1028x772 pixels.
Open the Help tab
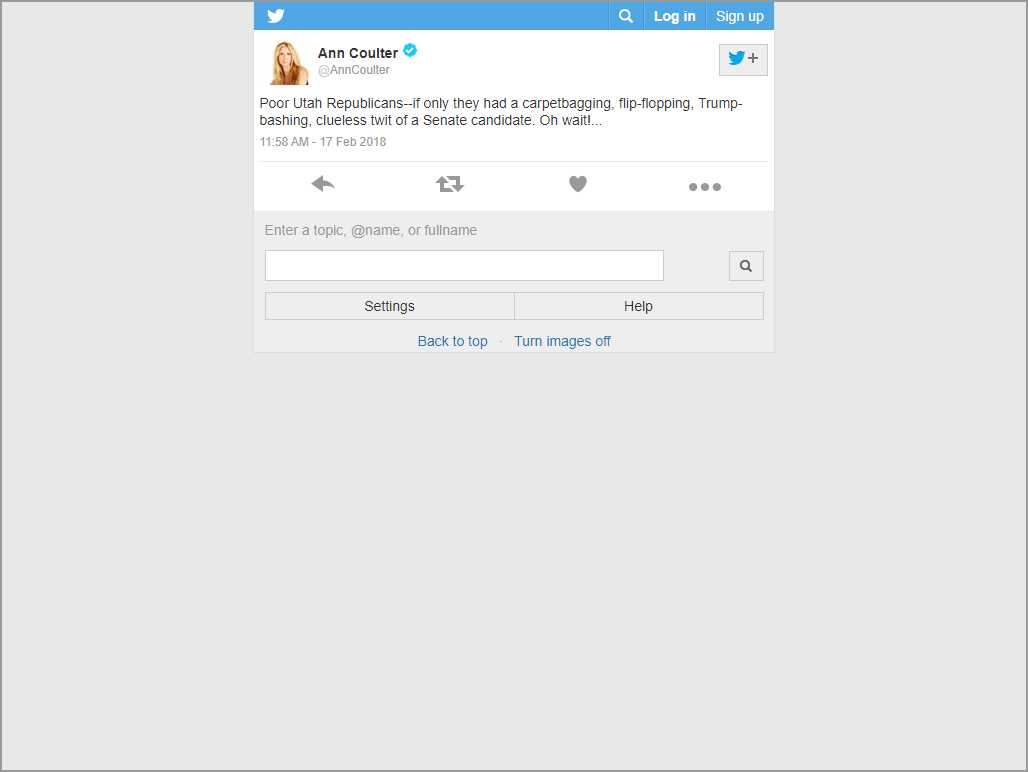pyautogui.click(x=638, y=306)
